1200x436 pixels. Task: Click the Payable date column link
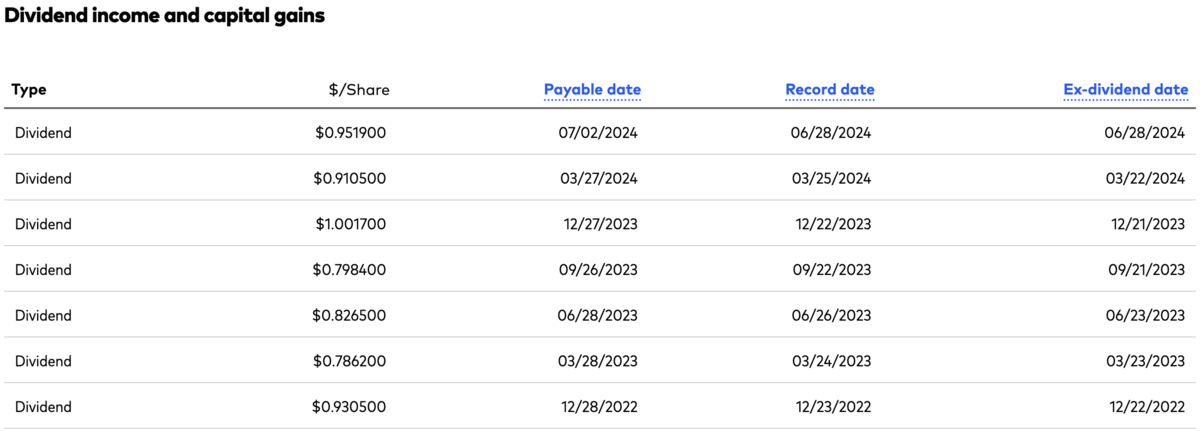pyautogui.click(x=592, y=90)
